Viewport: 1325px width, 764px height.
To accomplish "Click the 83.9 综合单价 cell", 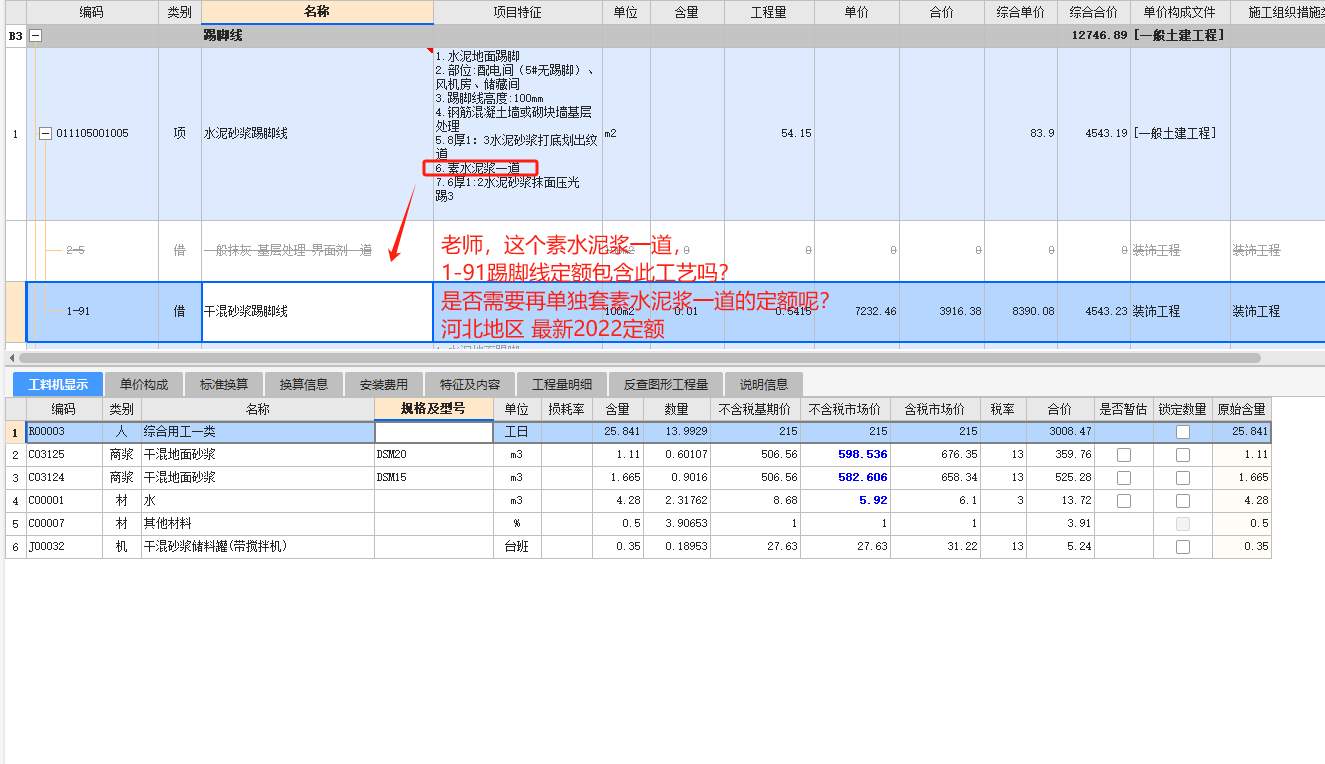I will (x=1021, y=133).
